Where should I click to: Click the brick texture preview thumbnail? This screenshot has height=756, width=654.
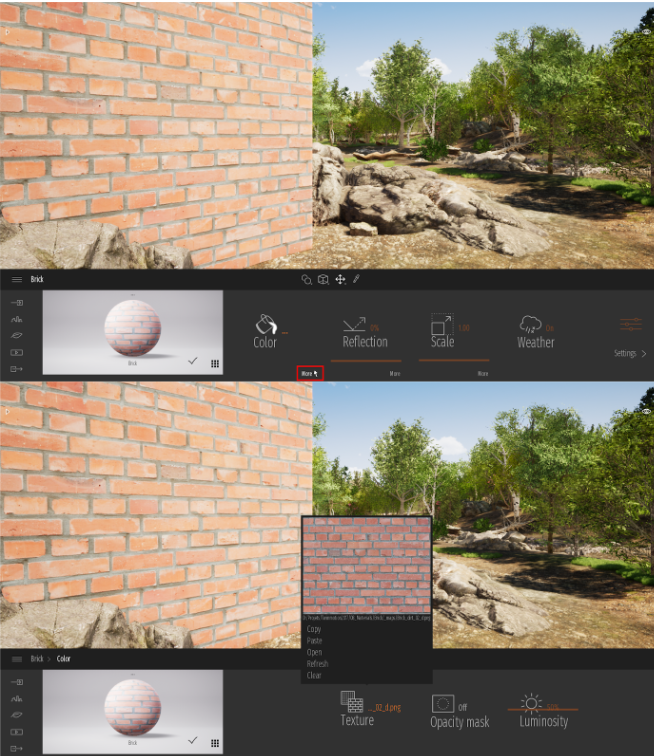pyautogui.click(x=366, y=566)
